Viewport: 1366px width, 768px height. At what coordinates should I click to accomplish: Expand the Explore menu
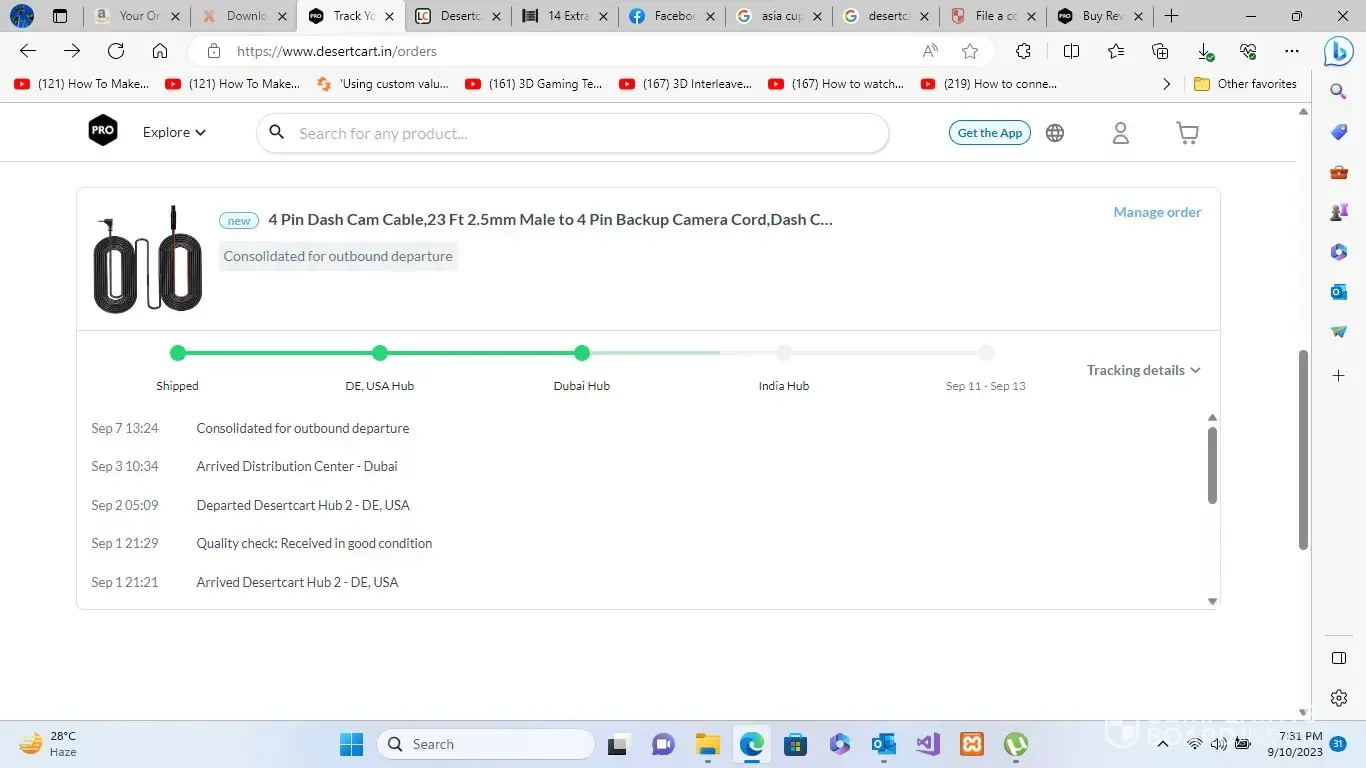click(x=174, y=132)
